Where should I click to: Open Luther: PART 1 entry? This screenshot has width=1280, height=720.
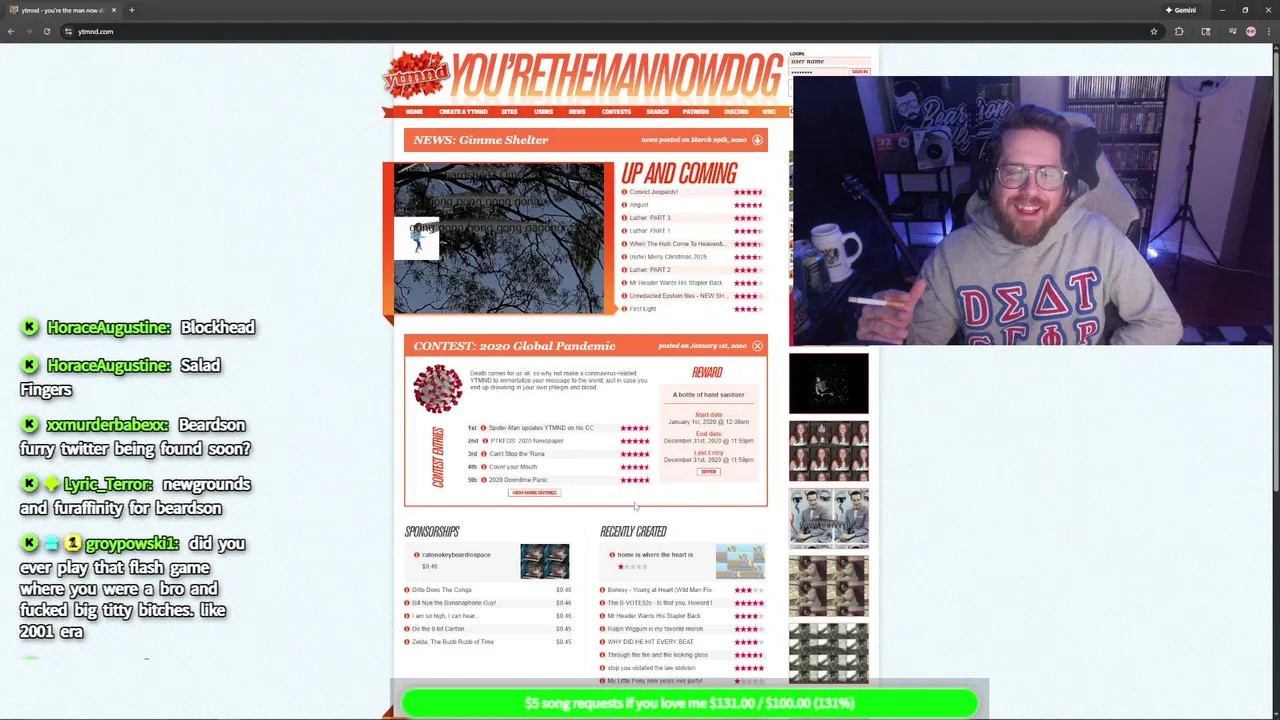click(x=650, y=231)
